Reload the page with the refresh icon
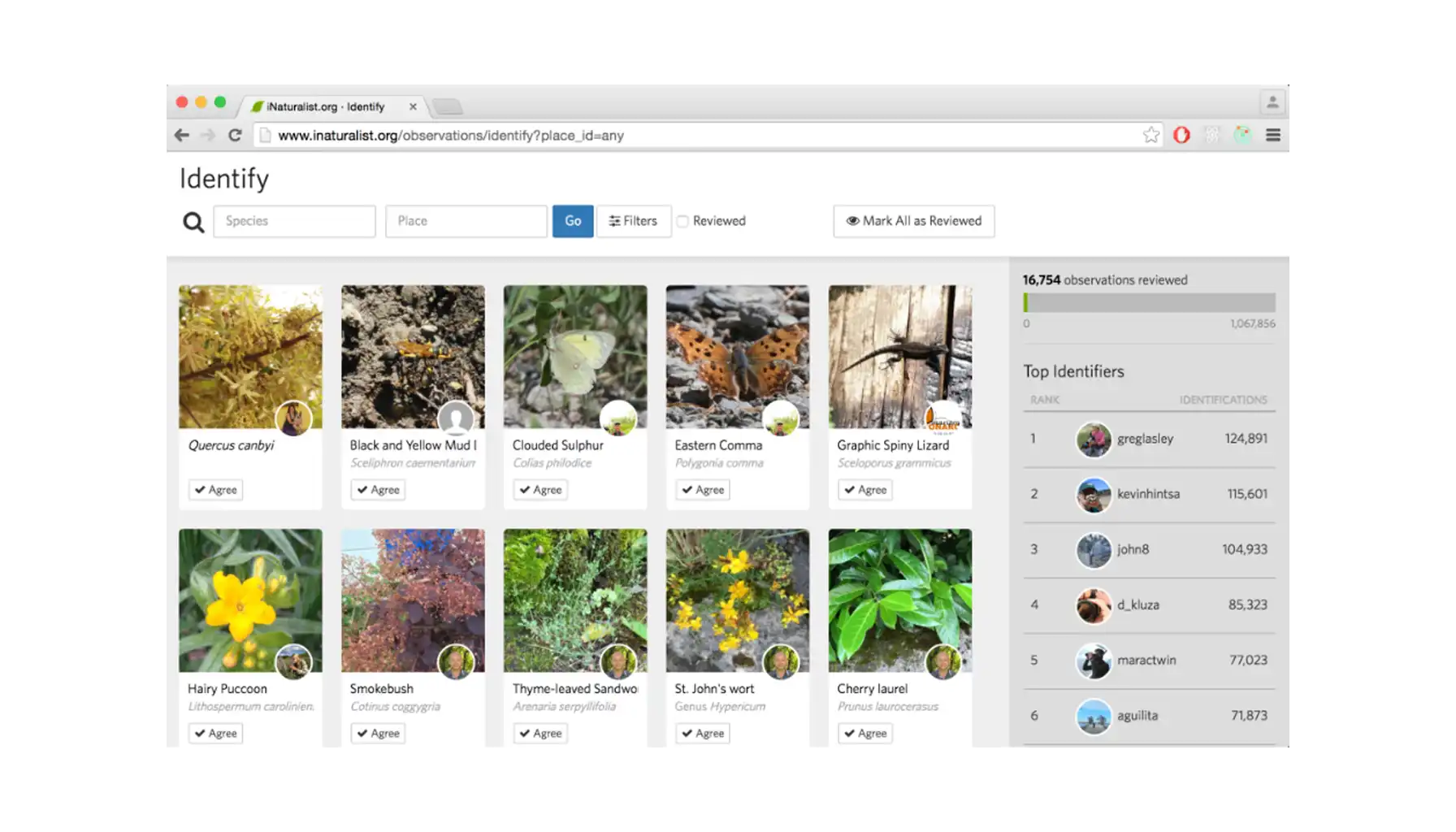Viewport: 1456px width, 832px height. pyautogui.click(x=235, y=135)
